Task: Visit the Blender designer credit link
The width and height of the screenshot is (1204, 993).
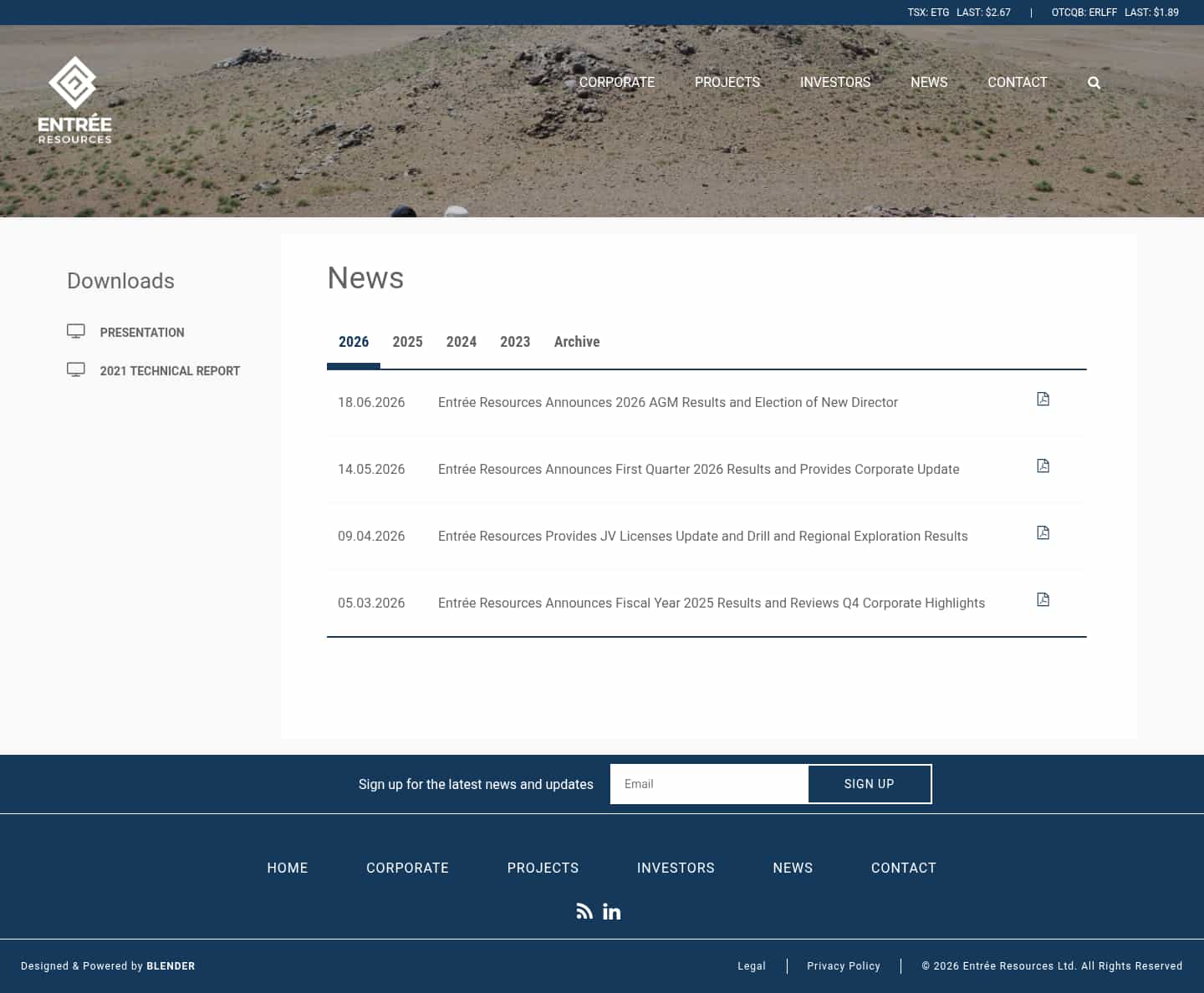Action: 171,966
